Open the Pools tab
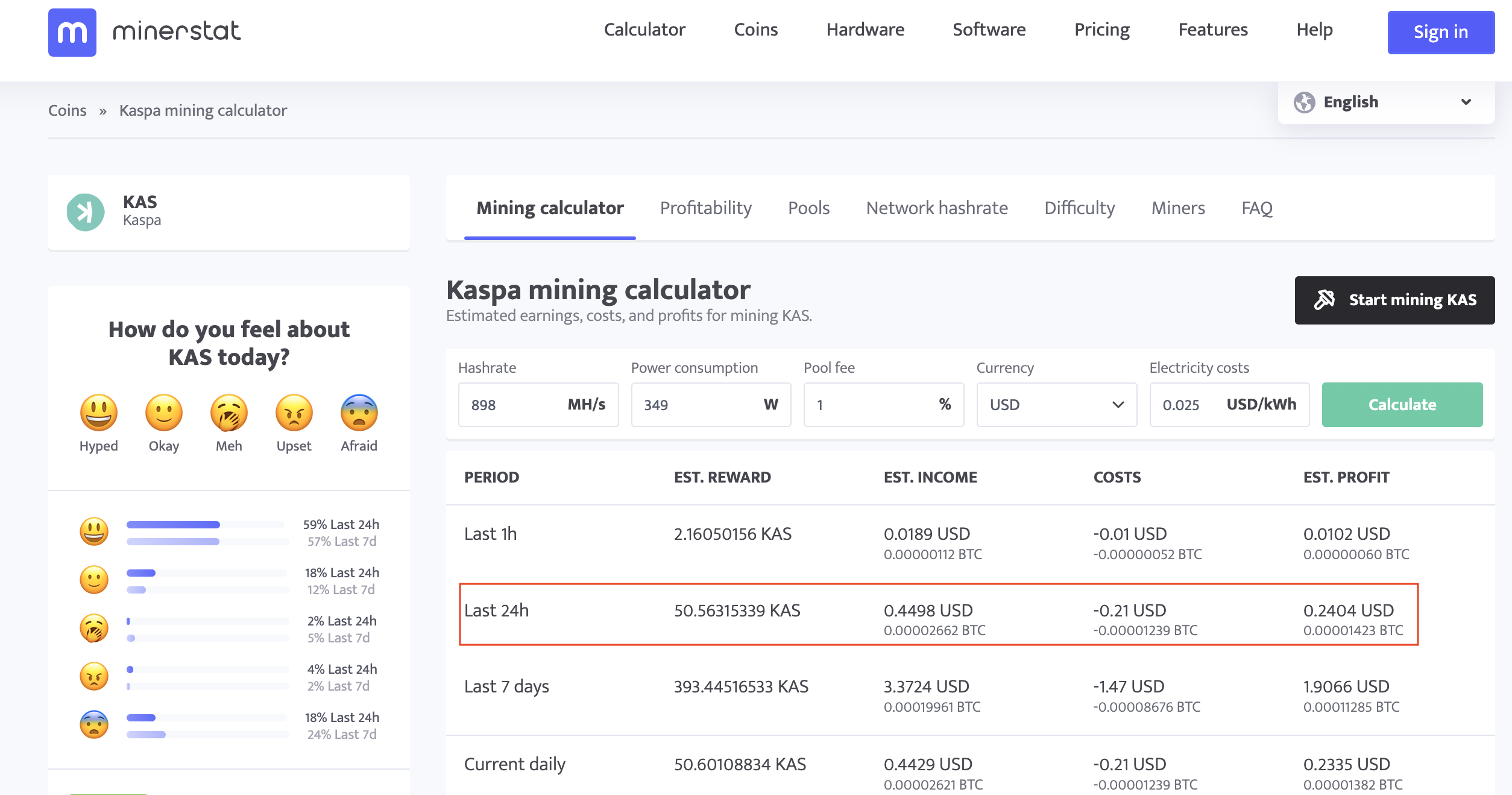Viewport: 1512px width, 795px height. [808, 207]
